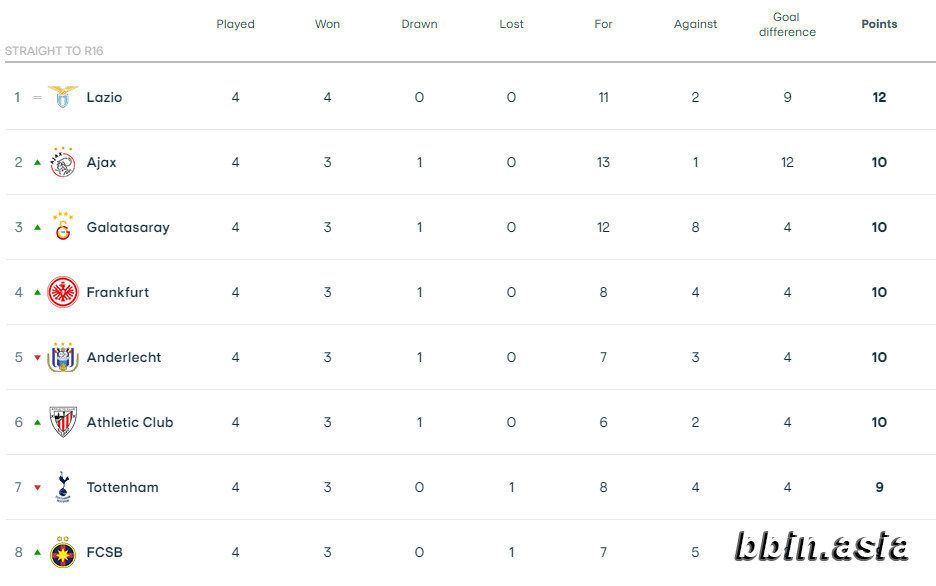
Task: Click the Anderlecht club crest icon
Action: coord(63,357)
